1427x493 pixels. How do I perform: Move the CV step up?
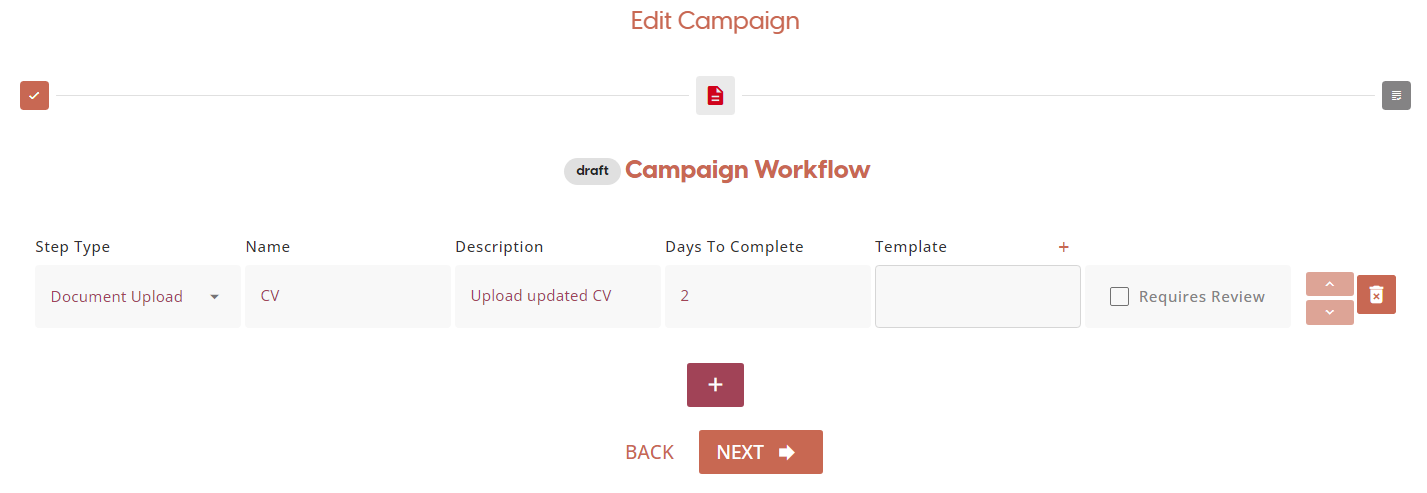tap(1329, 284)
